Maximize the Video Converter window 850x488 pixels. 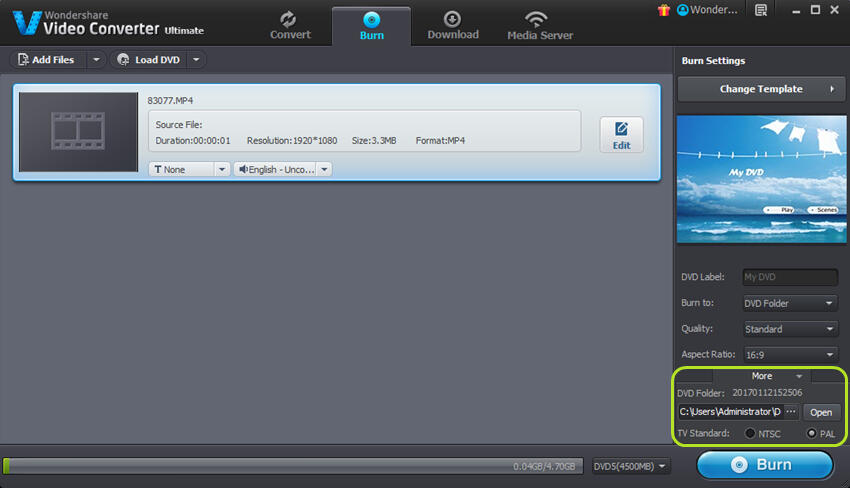coord(815,10)
